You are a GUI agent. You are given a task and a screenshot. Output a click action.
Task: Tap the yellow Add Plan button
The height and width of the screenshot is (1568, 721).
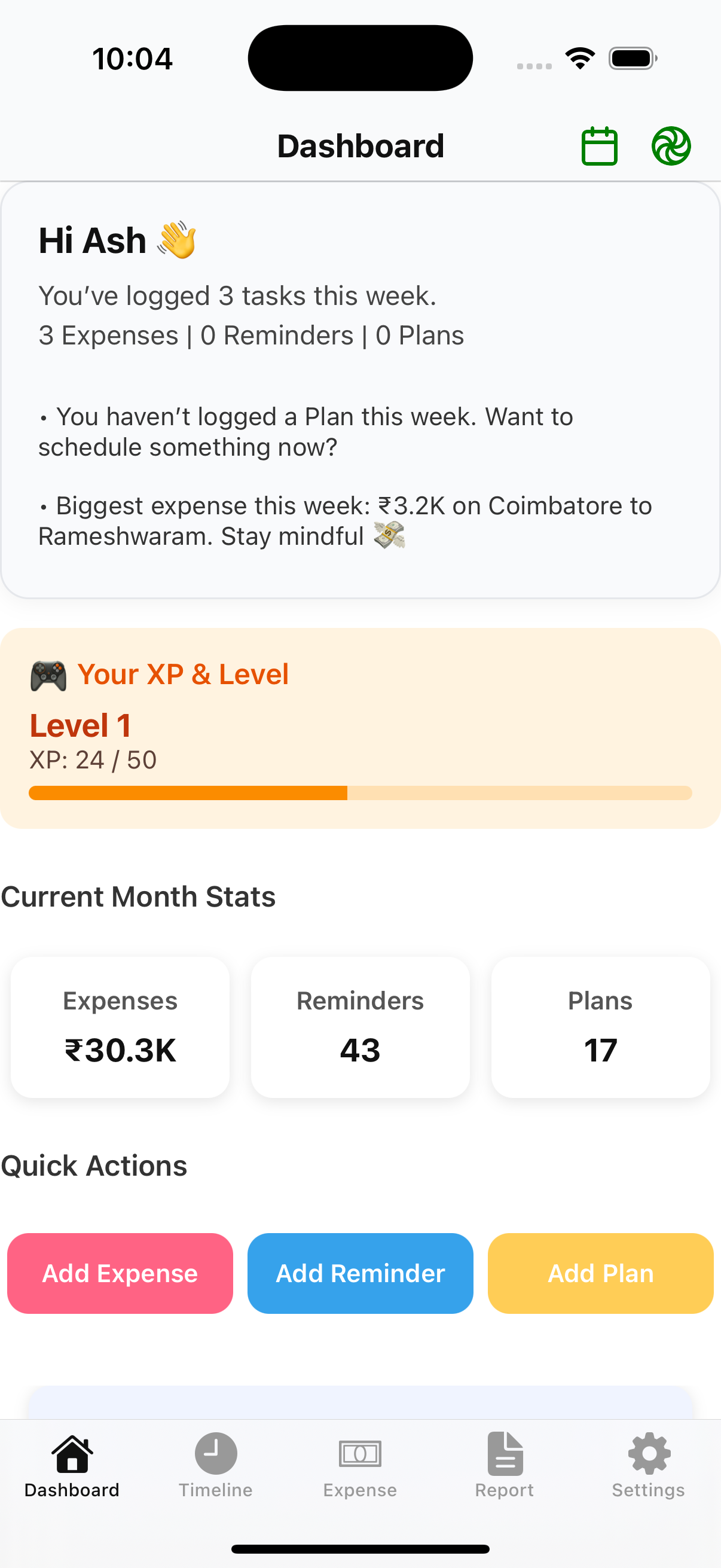tap(600, 1273)
